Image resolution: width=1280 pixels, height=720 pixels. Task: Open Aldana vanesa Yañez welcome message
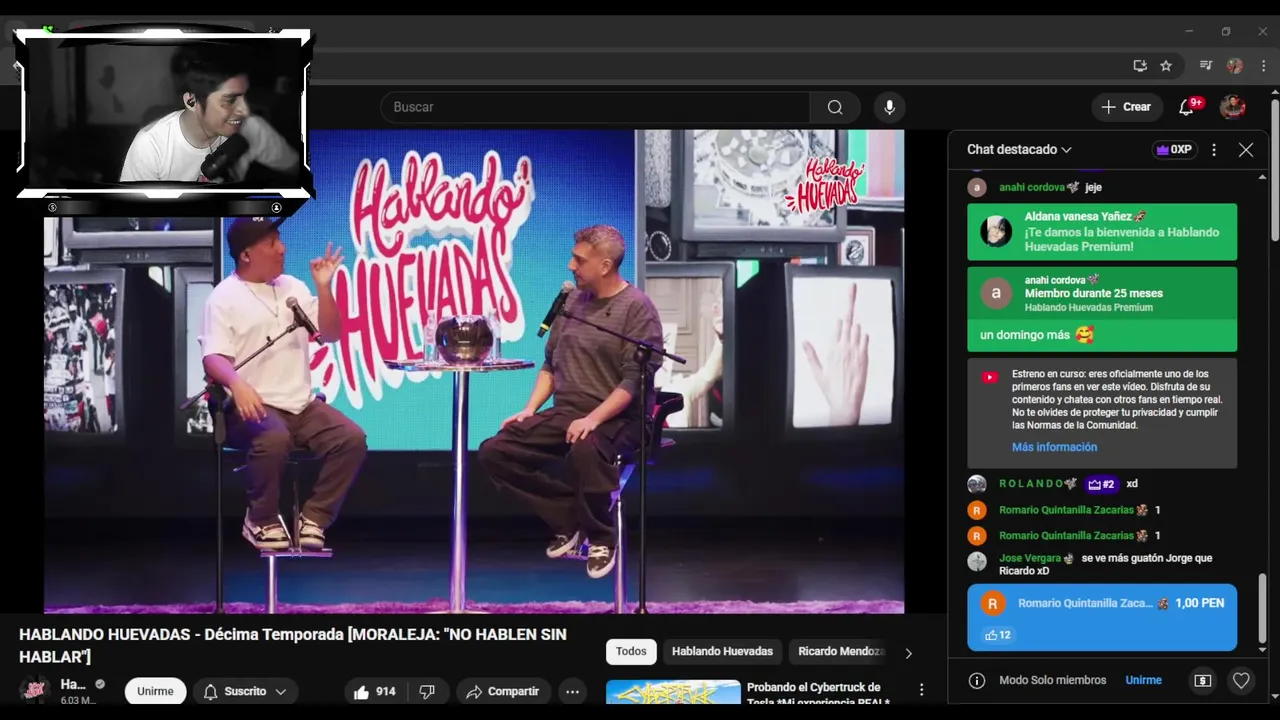click(1102, 232)
